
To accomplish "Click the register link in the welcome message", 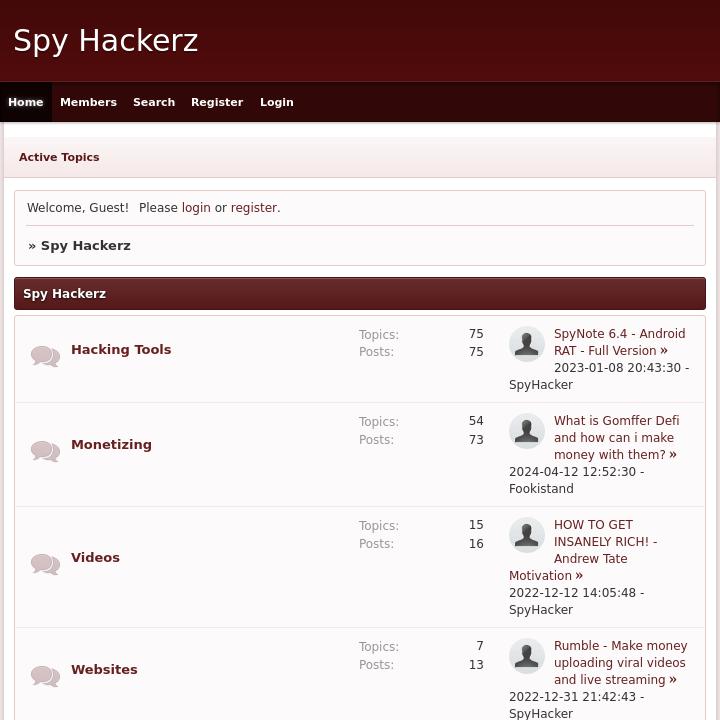I will pyautogui.click(x=254, y=208).
